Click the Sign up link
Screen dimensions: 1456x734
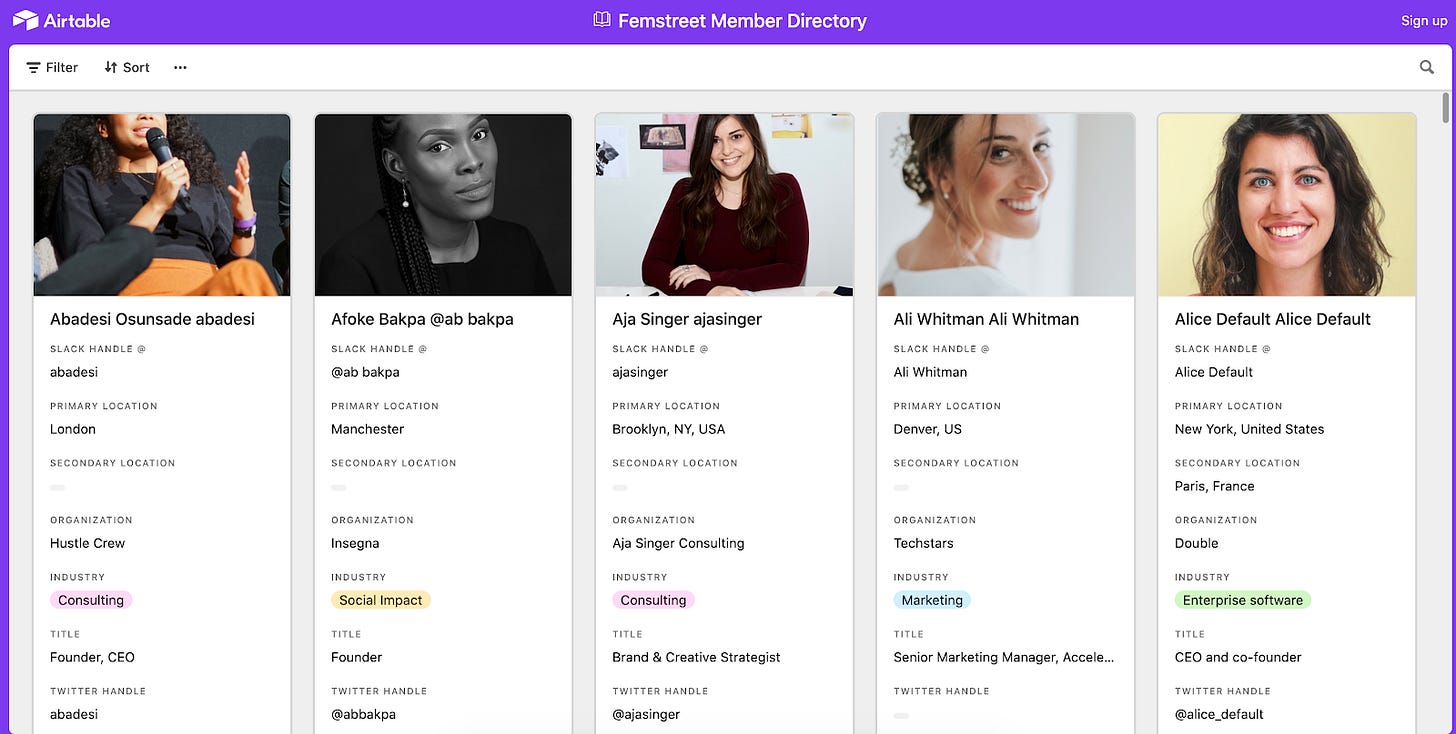point(1423,21)
